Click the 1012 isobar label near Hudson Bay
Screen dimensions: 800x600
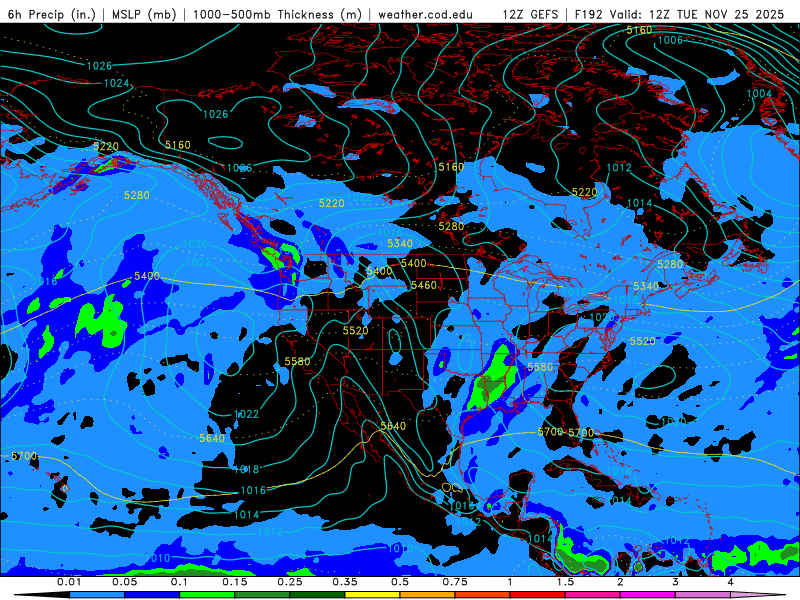(x=619, y=167)
